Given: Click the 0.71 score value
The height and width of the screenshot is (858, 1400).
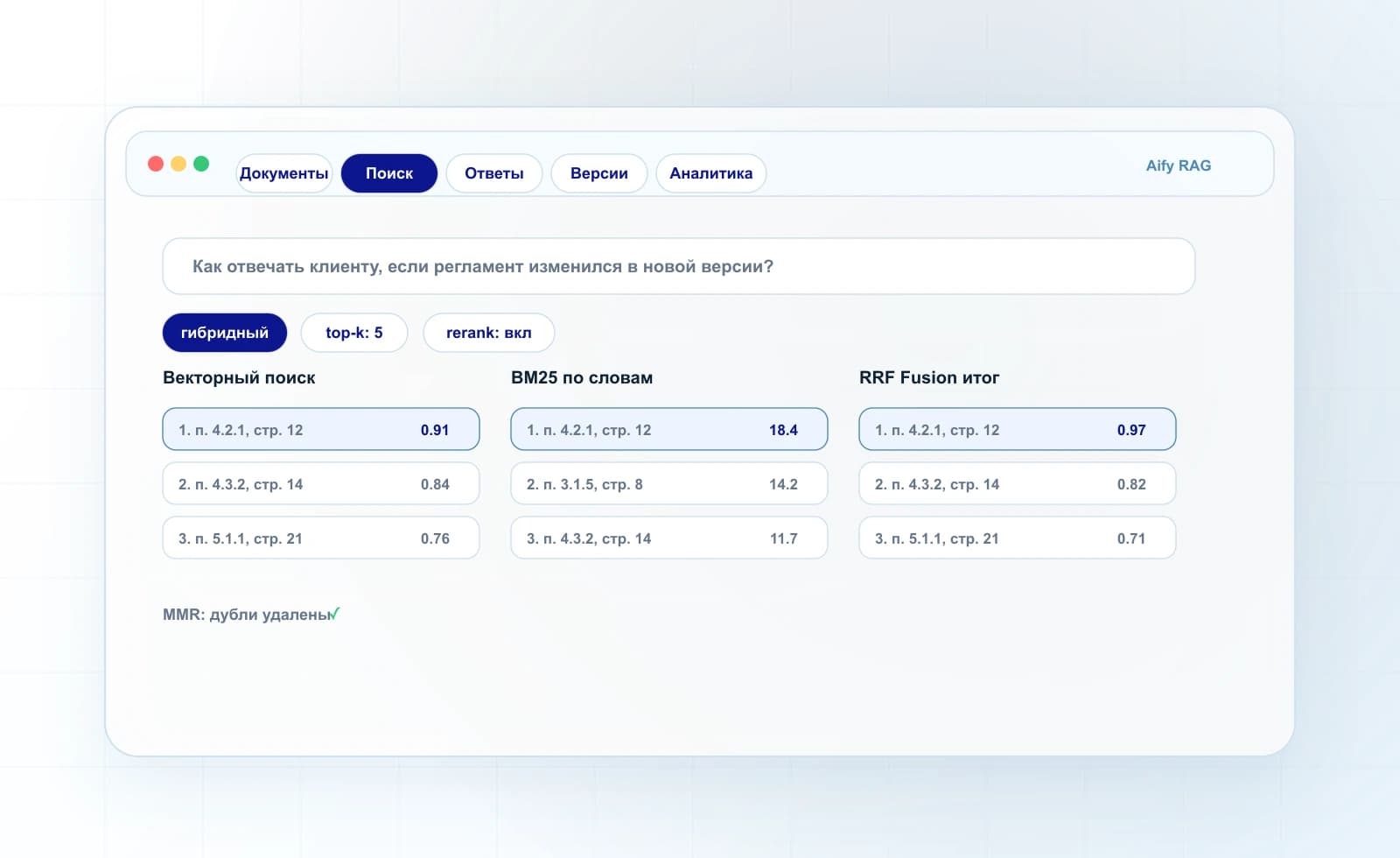Looking at the screenshot, I should coord(1131,538).
